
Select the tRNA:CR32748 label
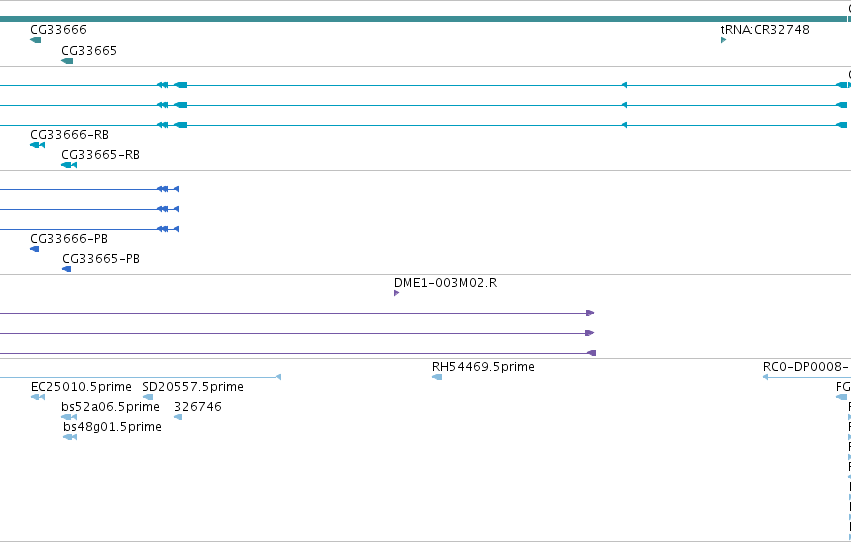click(x=765, y=29)
